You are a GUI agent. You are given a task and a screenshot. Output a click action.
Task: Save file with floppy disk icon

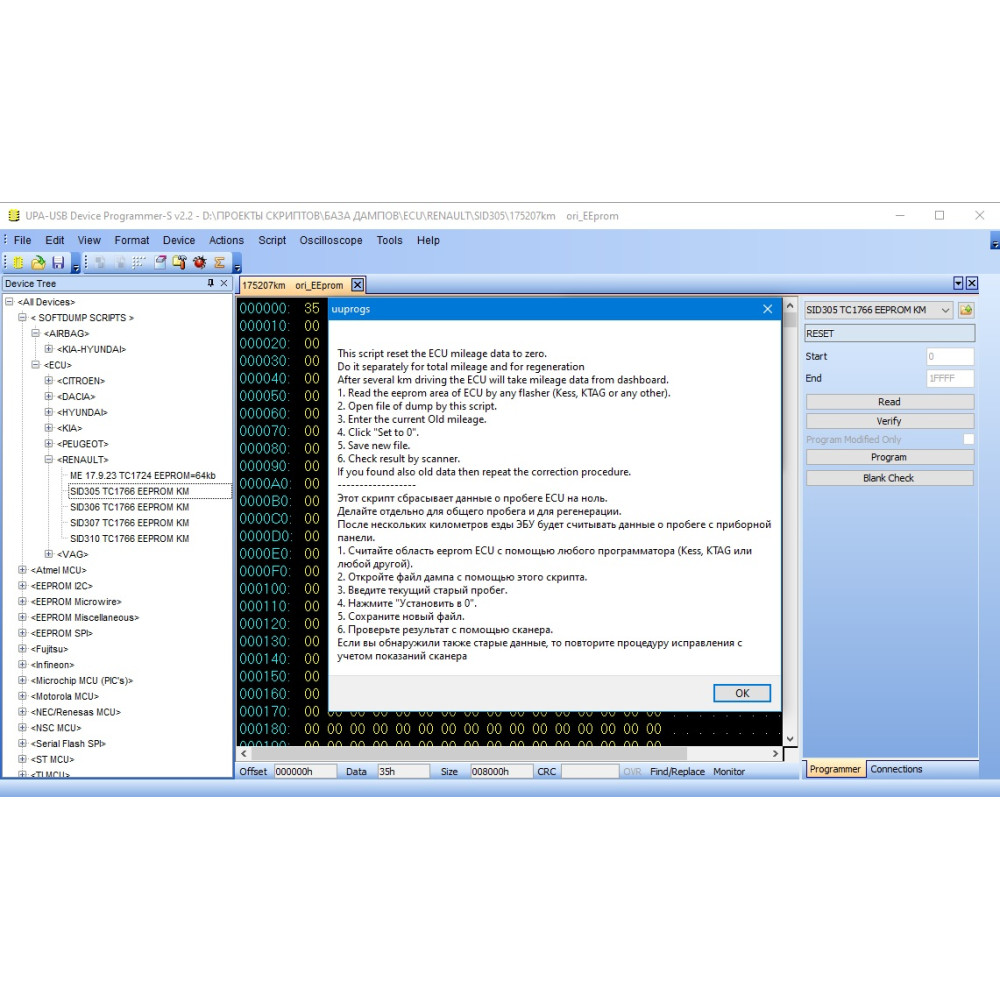point(58,262)
